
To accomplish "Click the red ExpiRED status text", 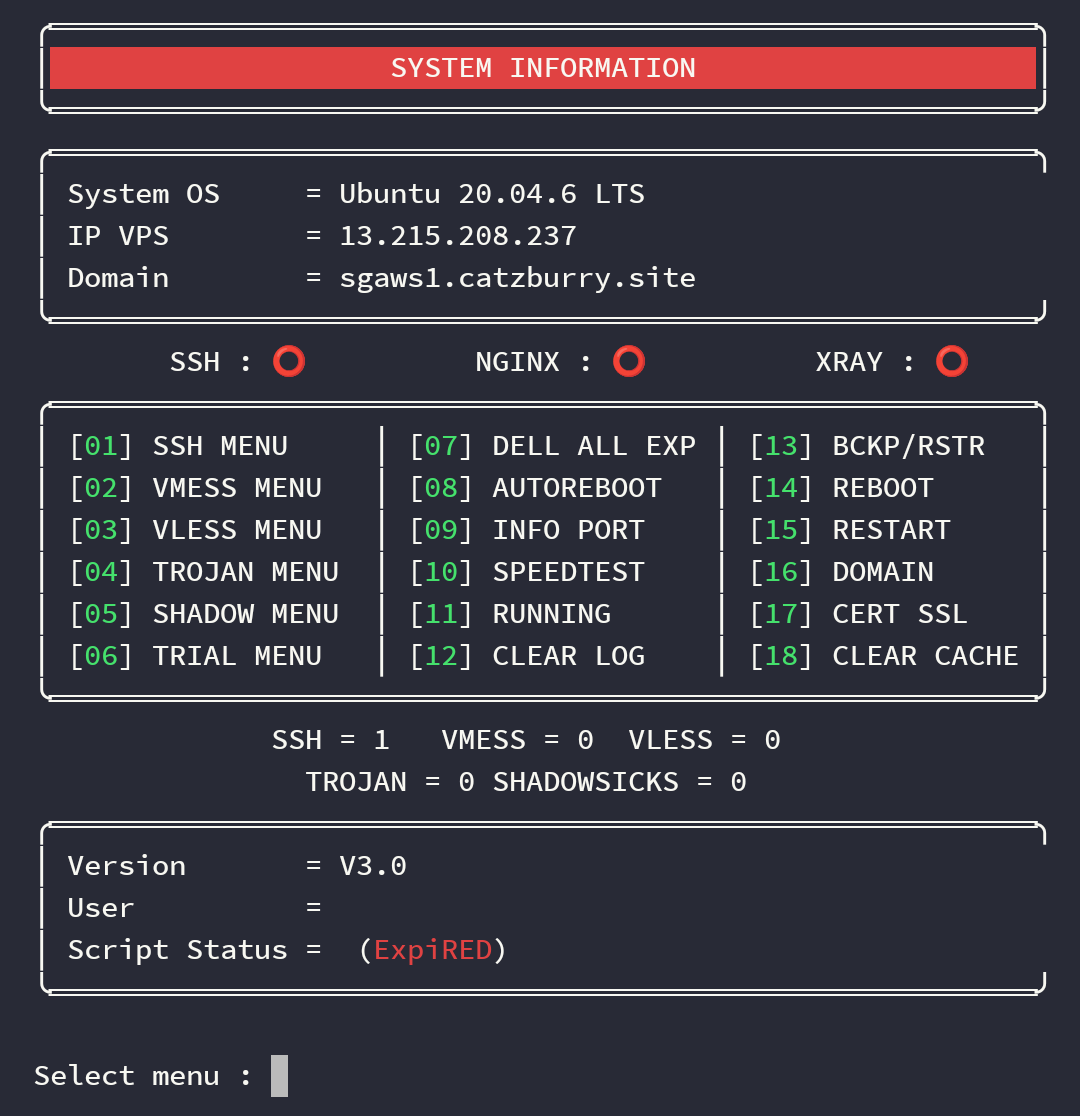I will coord(434,949).
